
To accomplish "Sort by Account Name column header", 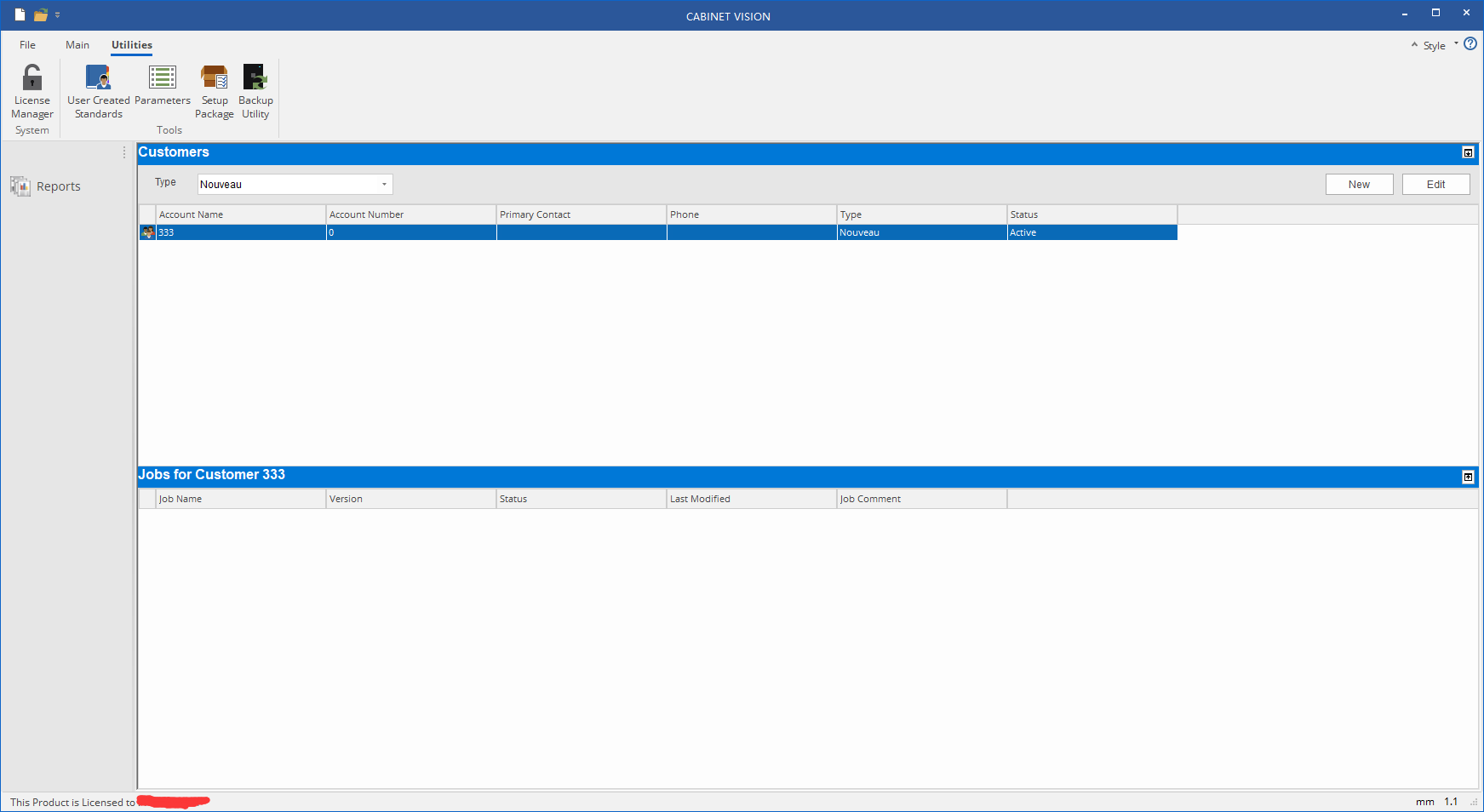I will pos(241,214).
